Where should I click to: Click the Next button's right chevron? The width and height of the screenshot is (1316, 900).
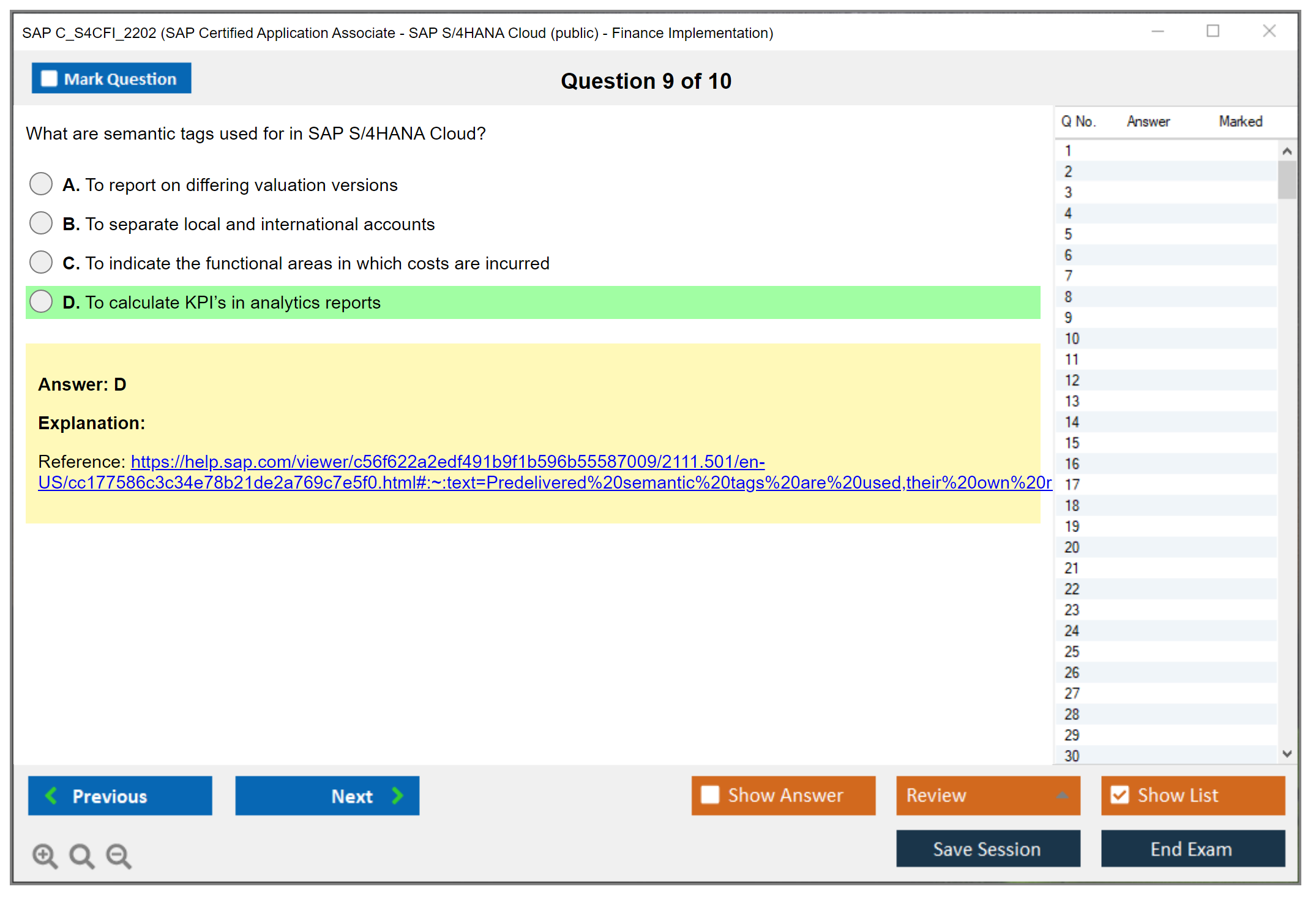[x=398, y=795]
